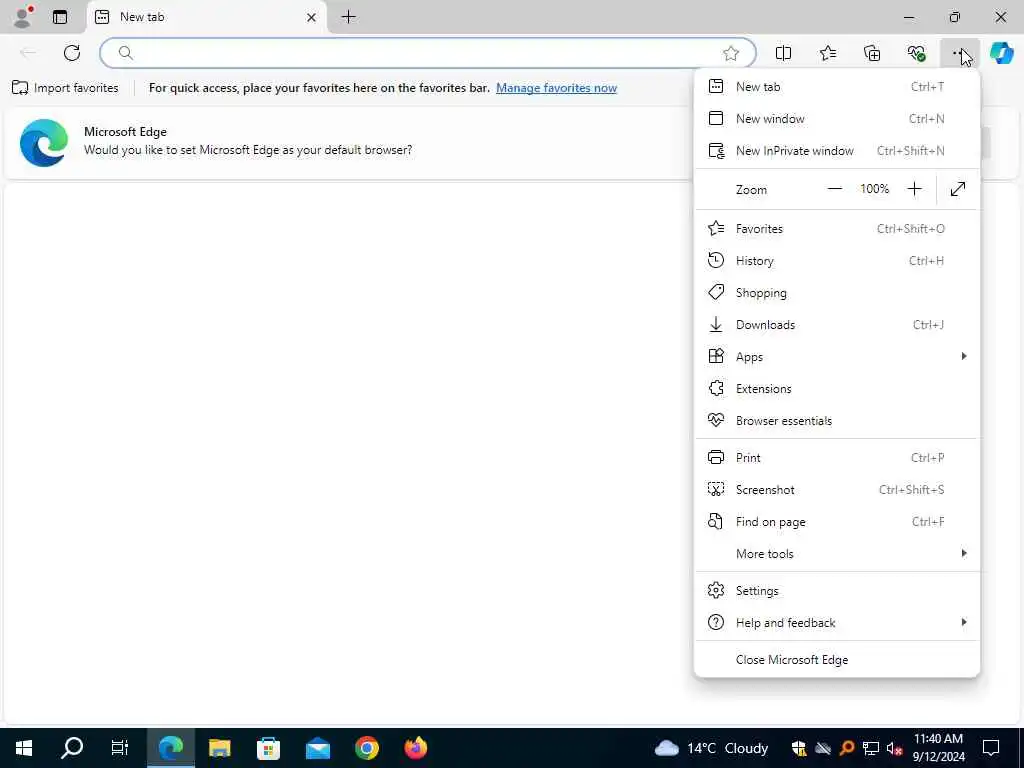The height and width of the screenshot is (768, 1024).
Task: Open the weather widget 14°C Cloudy
Action: (x=712, y=748)
